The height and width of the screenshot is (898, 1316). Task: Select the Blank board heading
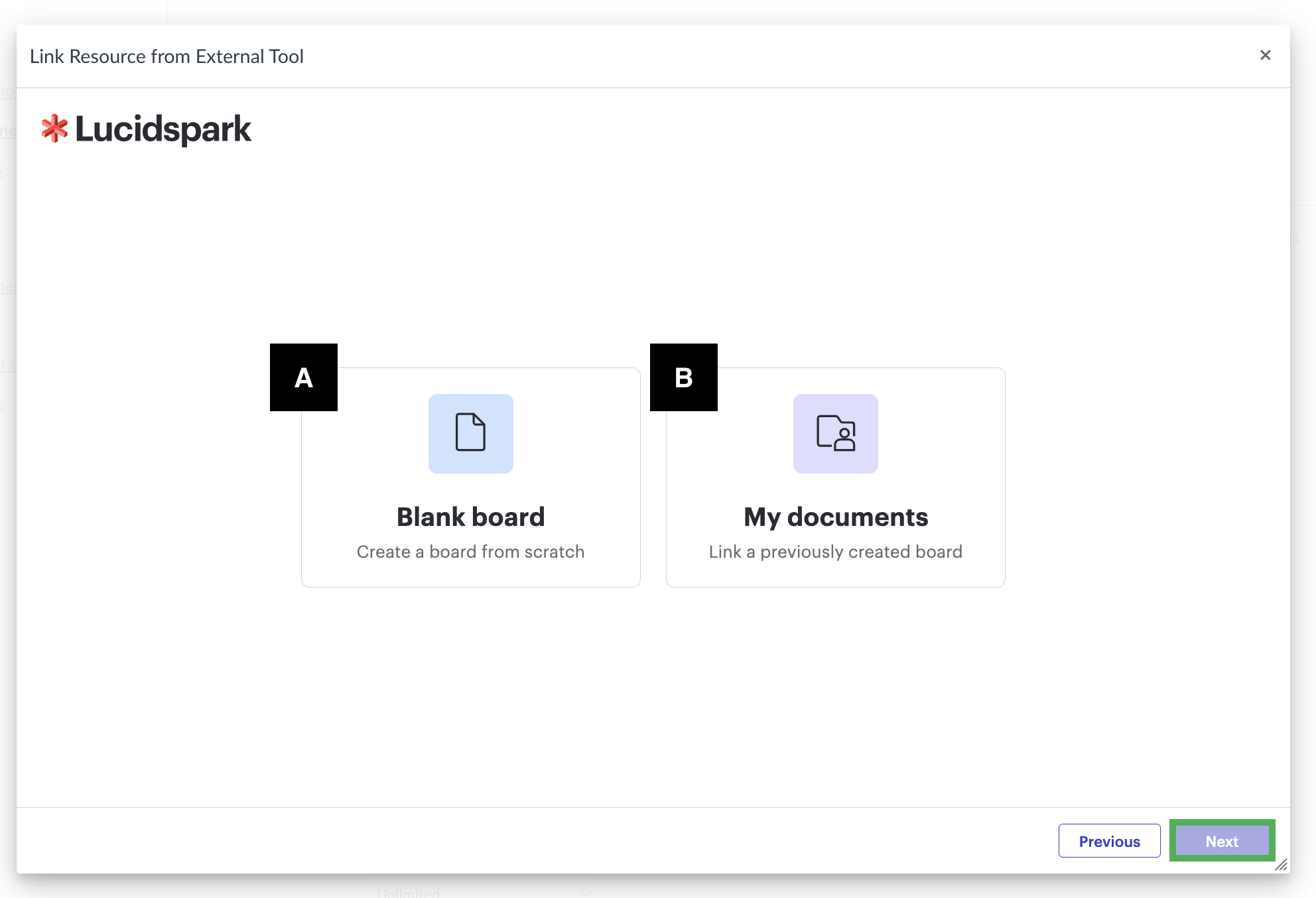tap(470, 517)
